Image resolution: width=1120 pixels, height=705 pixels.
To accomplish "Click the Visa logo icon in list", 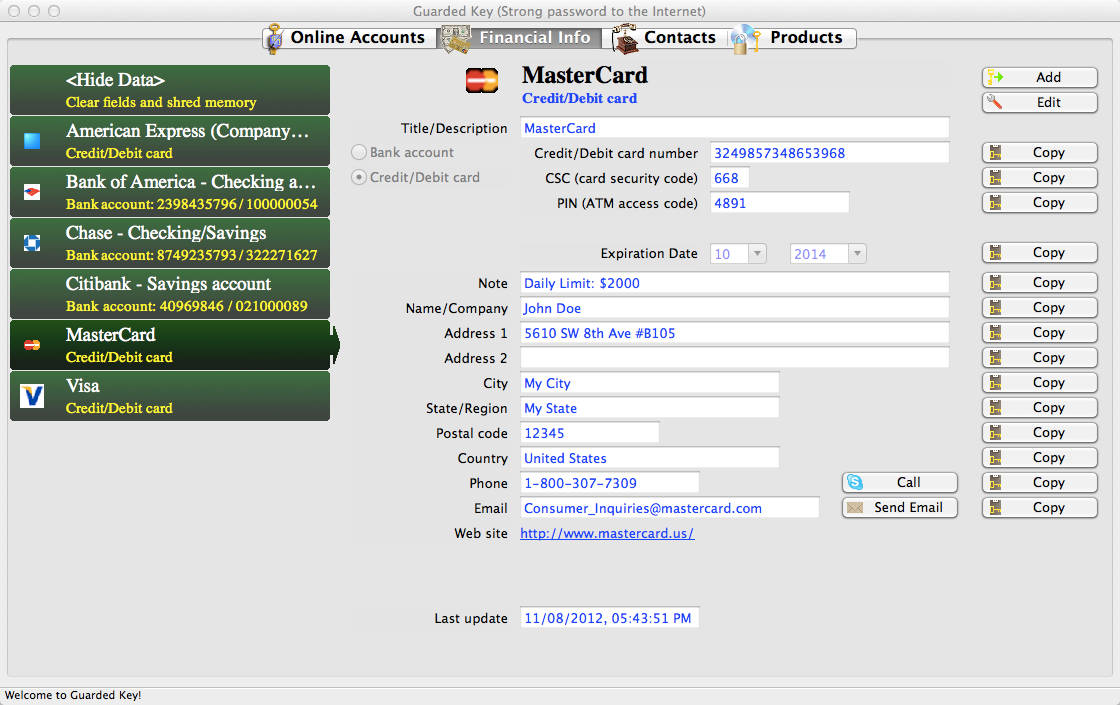I will tap(32, 396).
